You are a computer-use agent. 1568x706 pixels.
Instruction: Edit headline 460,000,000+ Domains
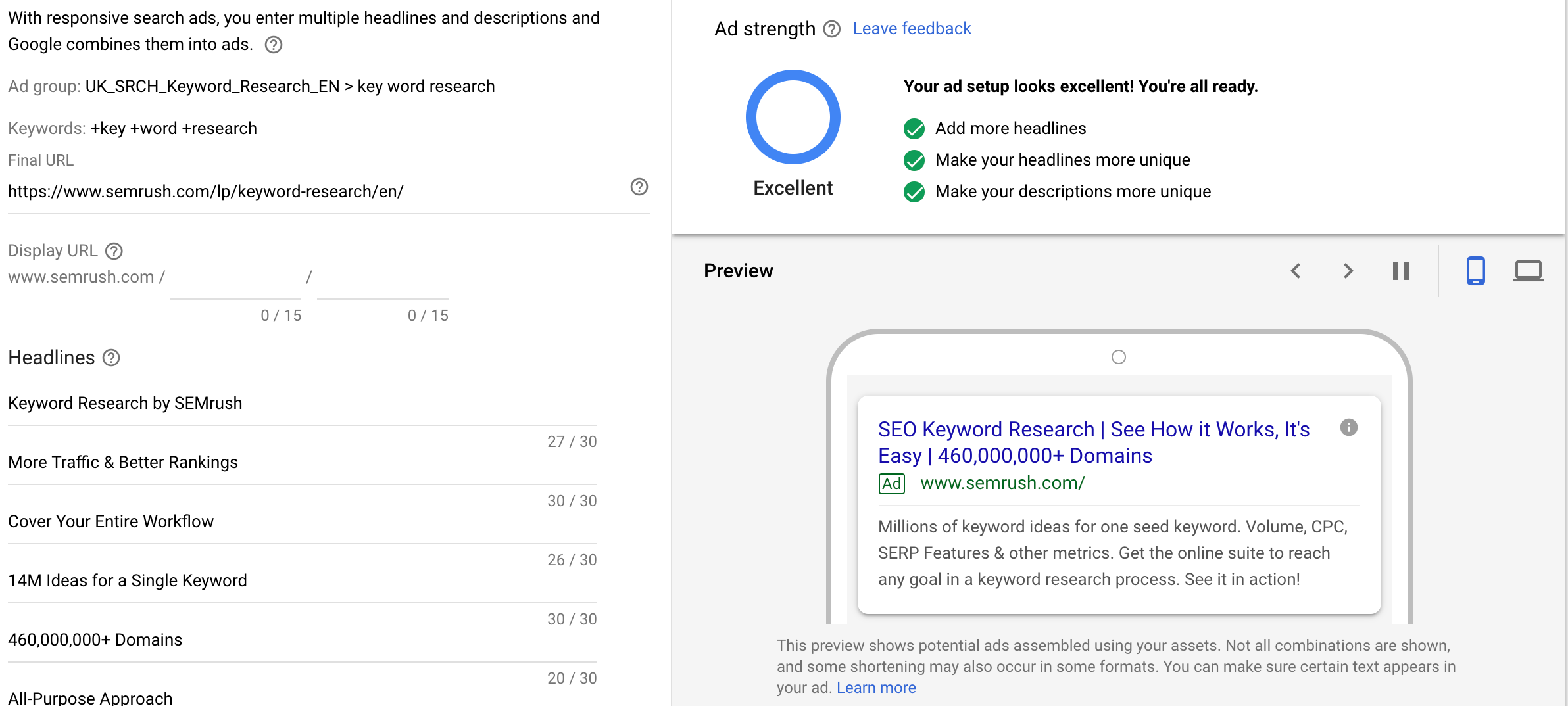coord(303,640)
